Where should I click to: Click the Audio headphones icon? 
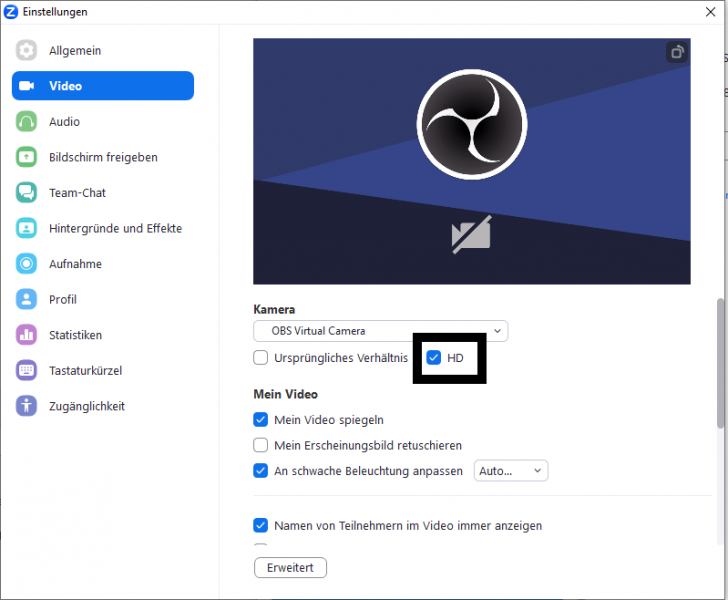coord(26,122)
